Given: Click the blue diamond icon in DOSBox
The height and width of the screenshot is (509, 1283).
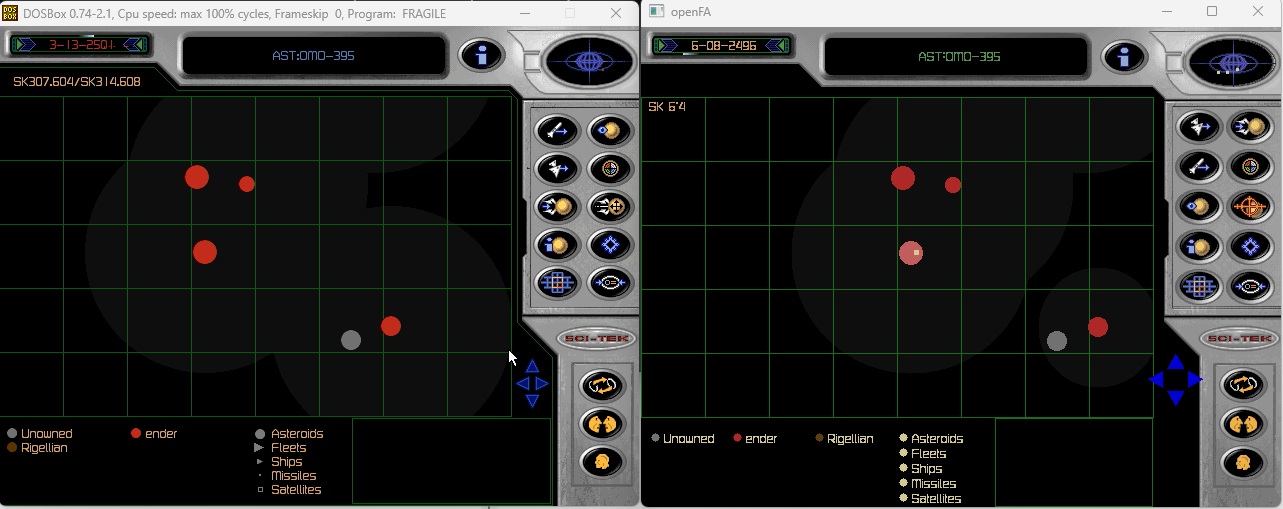Looking at the screenshot, I should (x=608, y=244).
